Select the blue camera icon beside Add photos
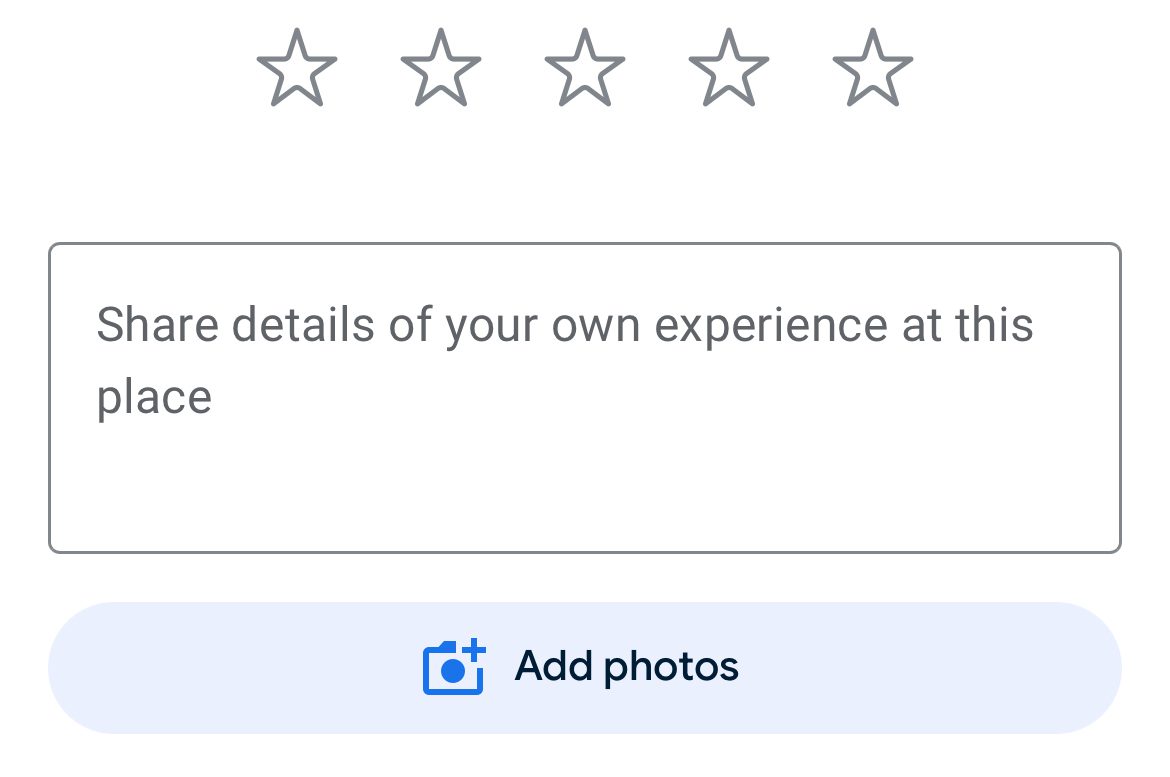Screen dimensions: 1170x777 (x=454, y=667)
